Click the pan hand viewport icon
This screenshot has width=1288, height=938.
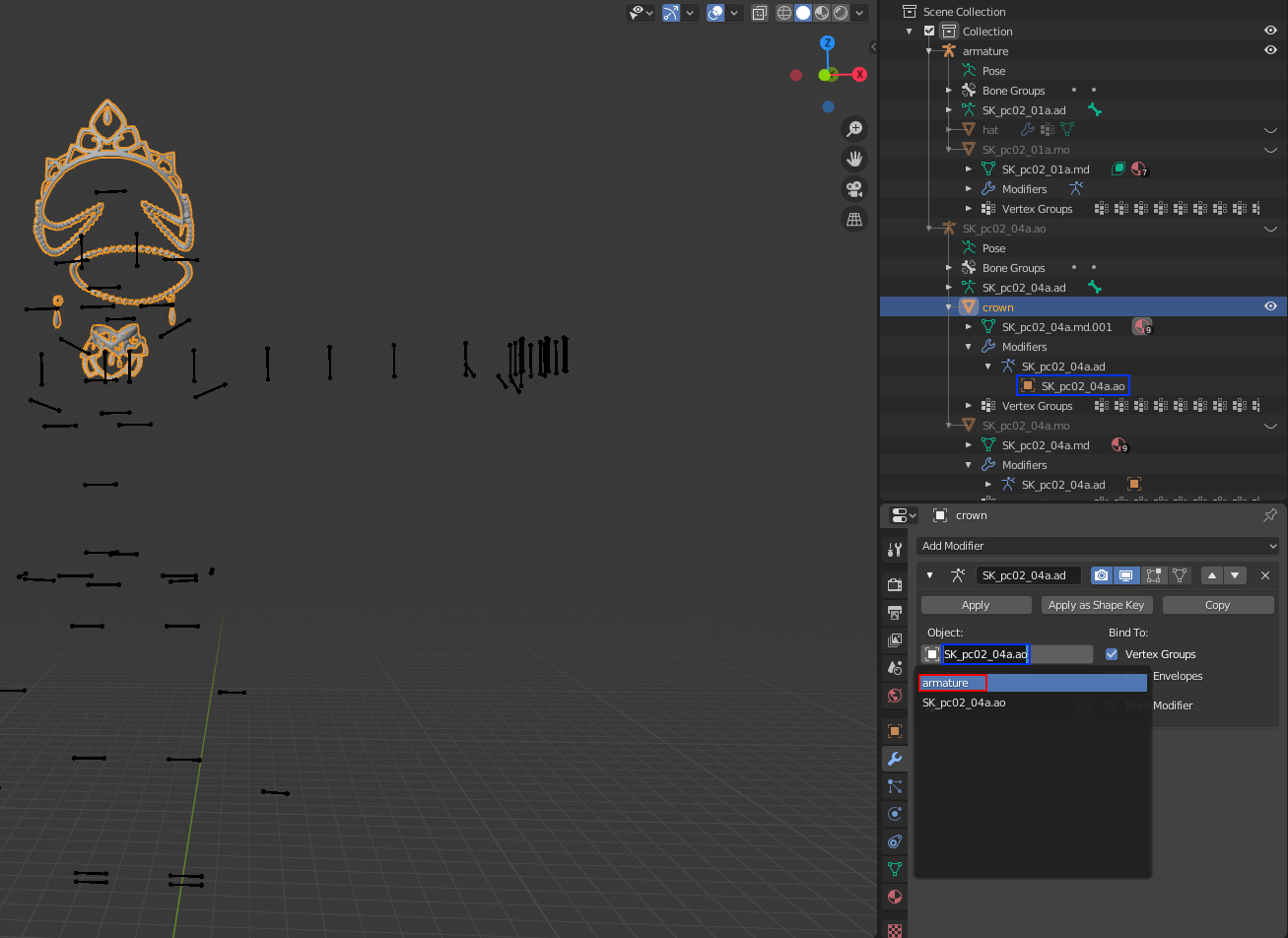(x=854, y=159)
